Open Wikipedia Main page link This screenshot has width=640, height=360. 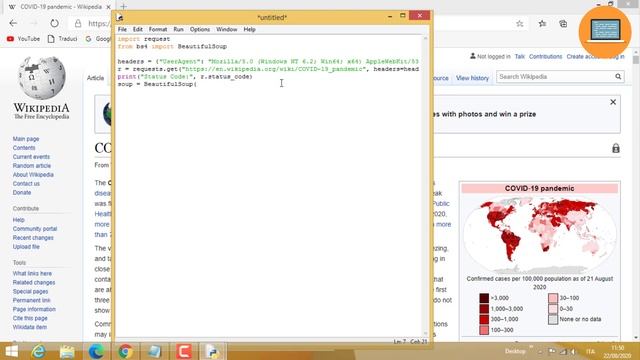tap(26, 139)
